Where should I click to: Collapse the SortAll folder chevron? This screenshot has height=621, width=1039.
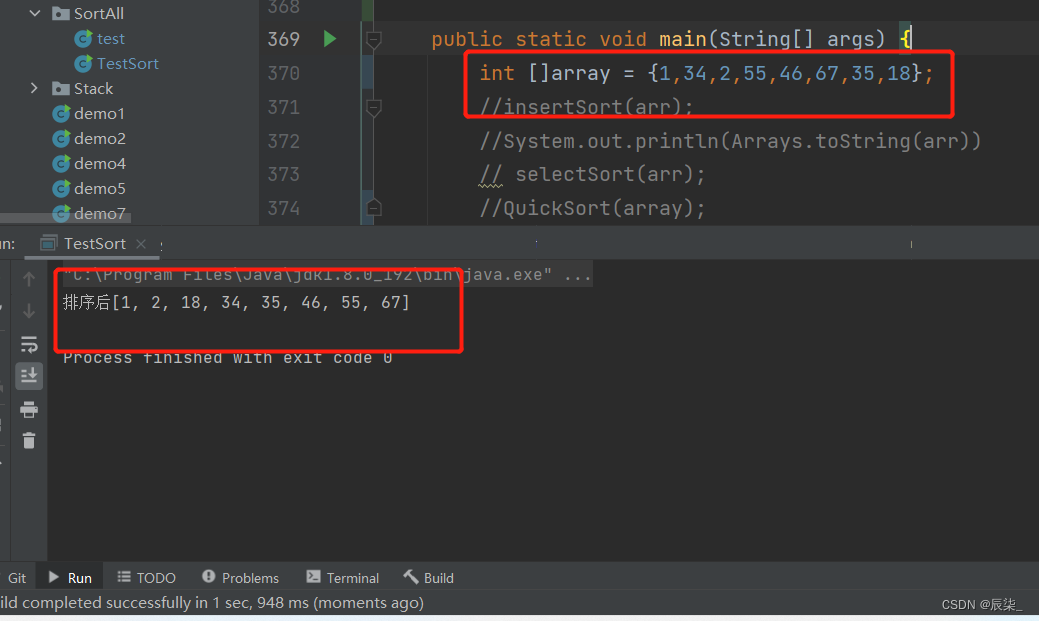(35, 13)
